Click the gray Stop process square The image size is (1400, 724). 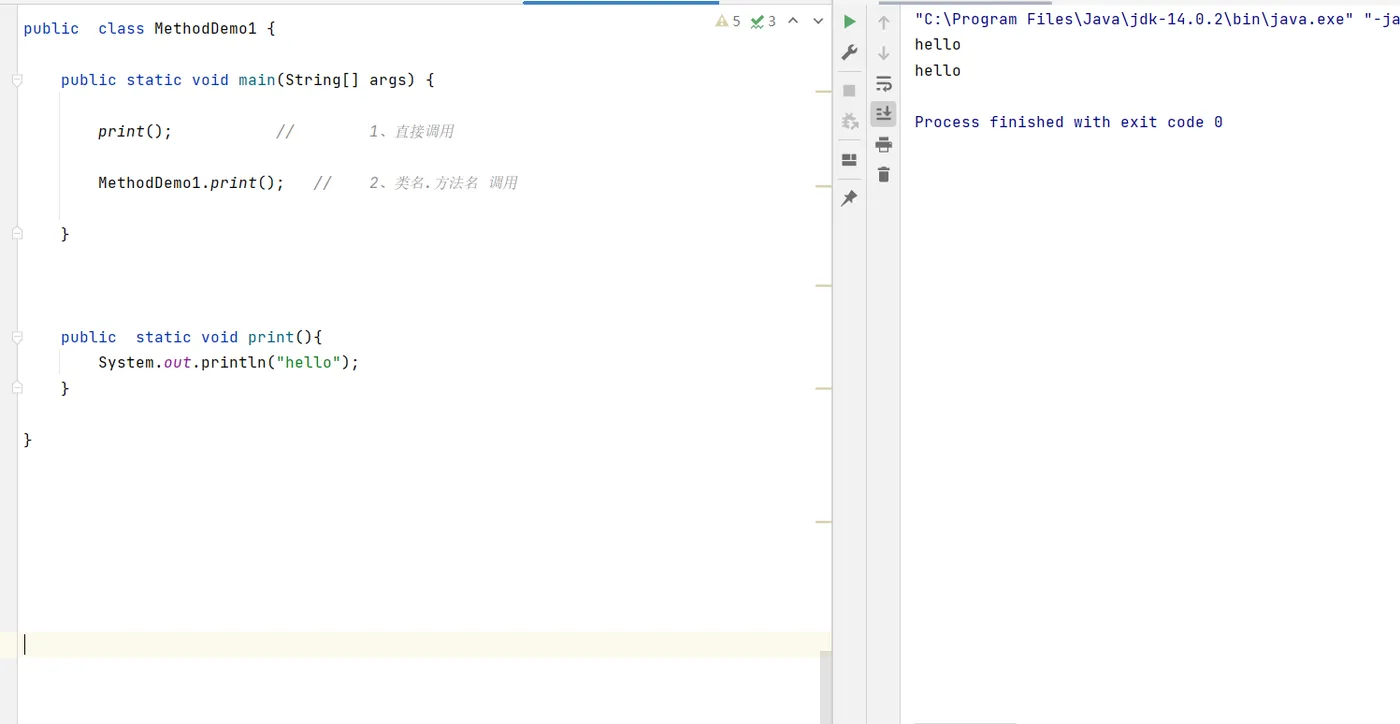(x=849, y=90)
